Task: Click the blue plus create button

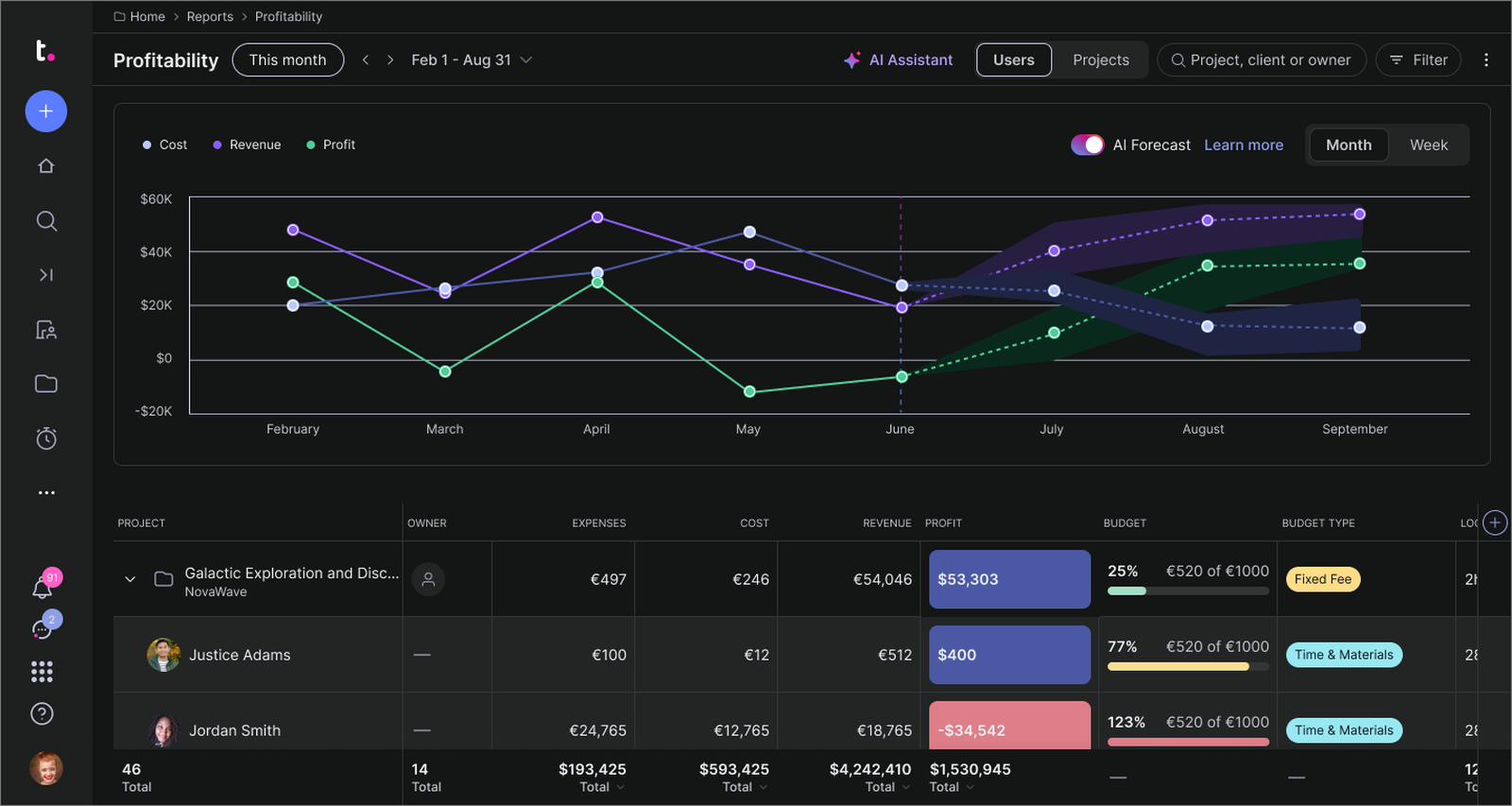Action: point(45,111)
